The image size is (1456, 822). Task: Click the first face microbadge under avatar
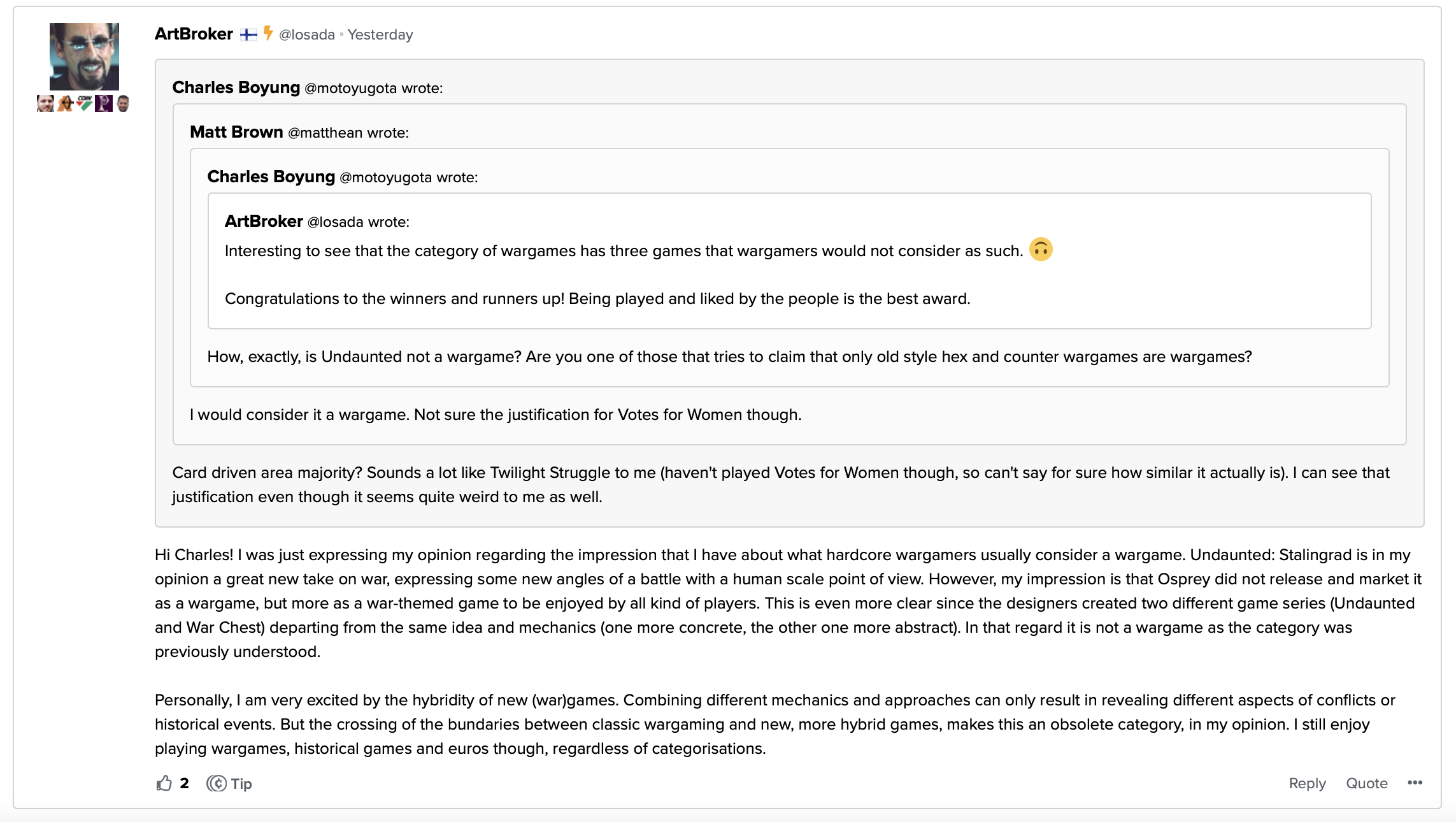click(x=45, y=103)
